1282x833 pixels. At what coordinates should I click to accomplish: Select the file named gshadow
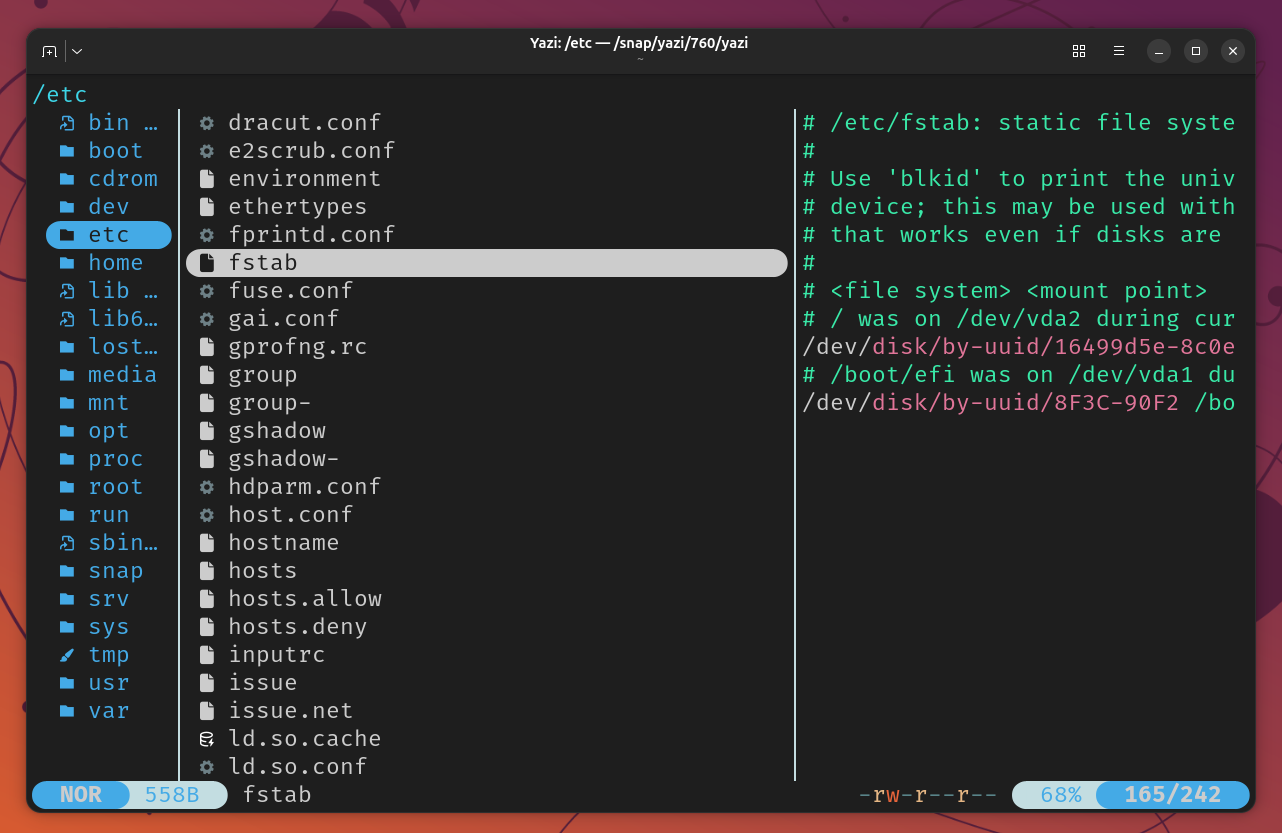tap(277, 431)
